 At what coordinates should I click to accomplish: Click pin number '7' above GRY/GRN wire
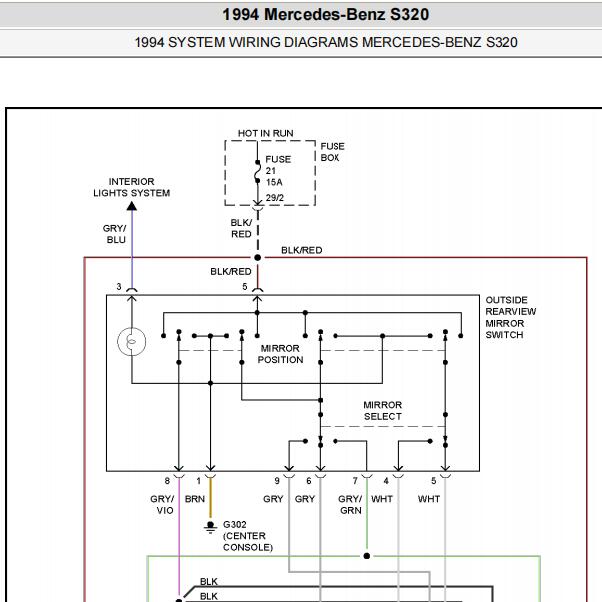(x=355, y=481)
